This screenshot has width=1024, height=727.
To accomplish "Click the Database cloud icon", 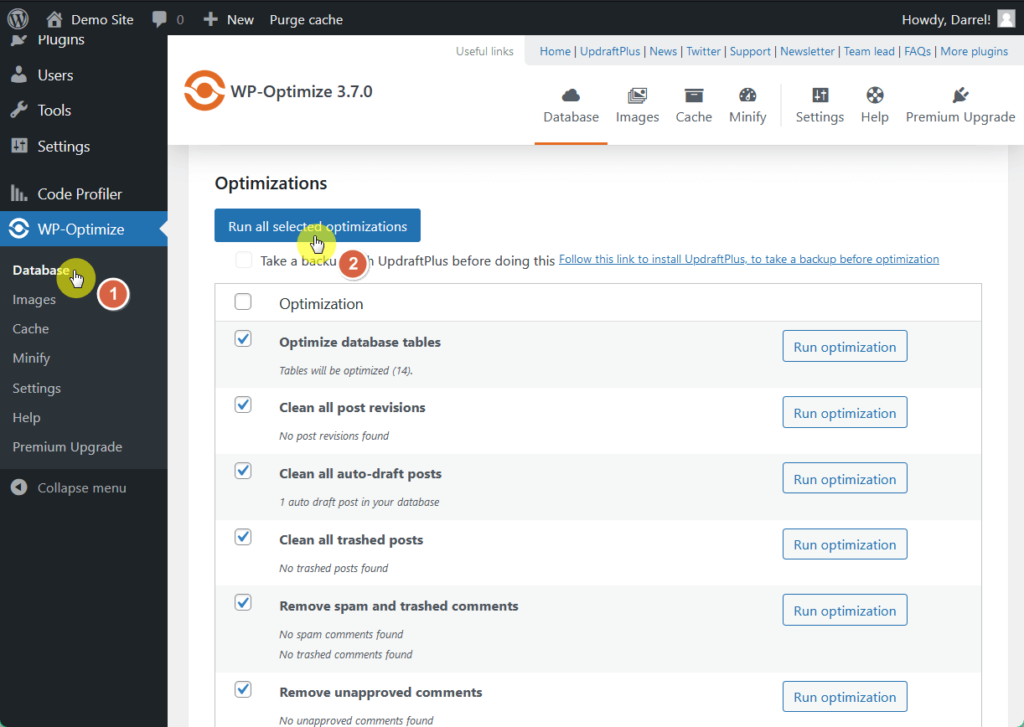I will [571, 95].
